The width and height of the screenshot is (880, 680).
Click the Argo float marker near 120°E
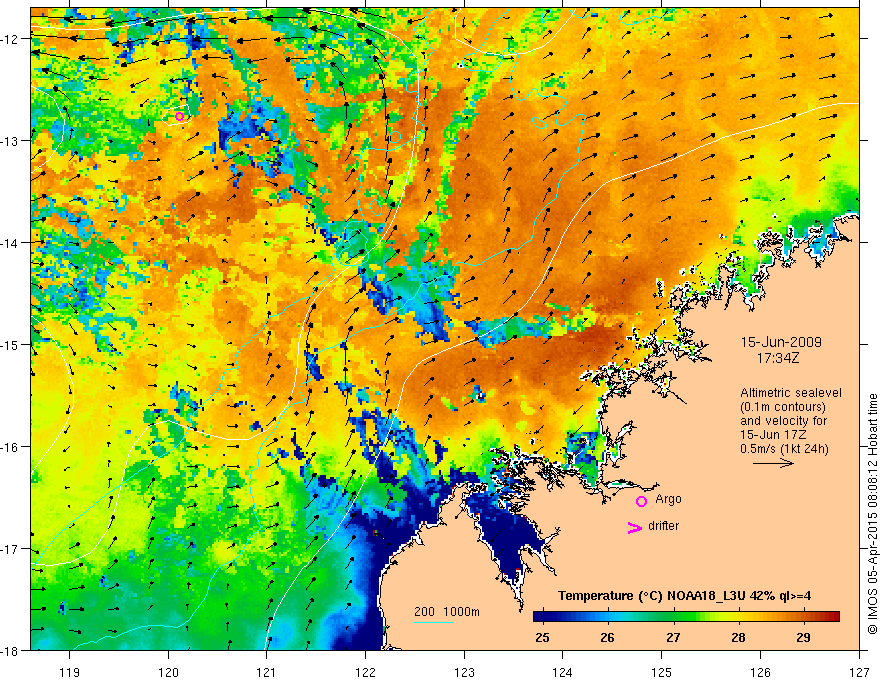[x=179, y=116]
